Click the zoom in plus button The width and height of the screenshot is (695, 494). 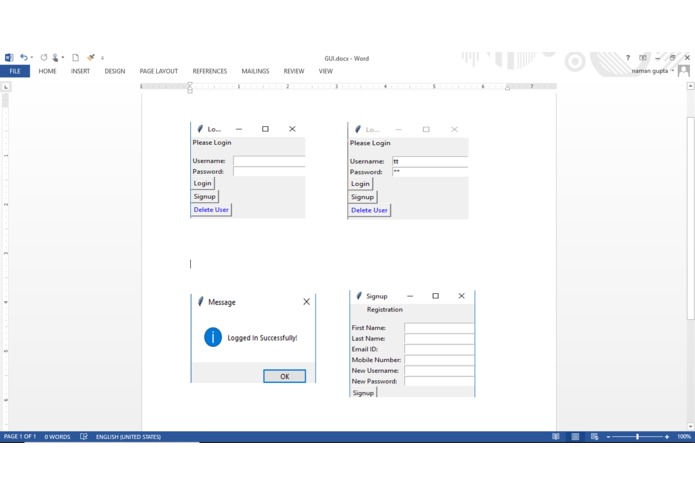pyautogui.click(x=667, y=437)
